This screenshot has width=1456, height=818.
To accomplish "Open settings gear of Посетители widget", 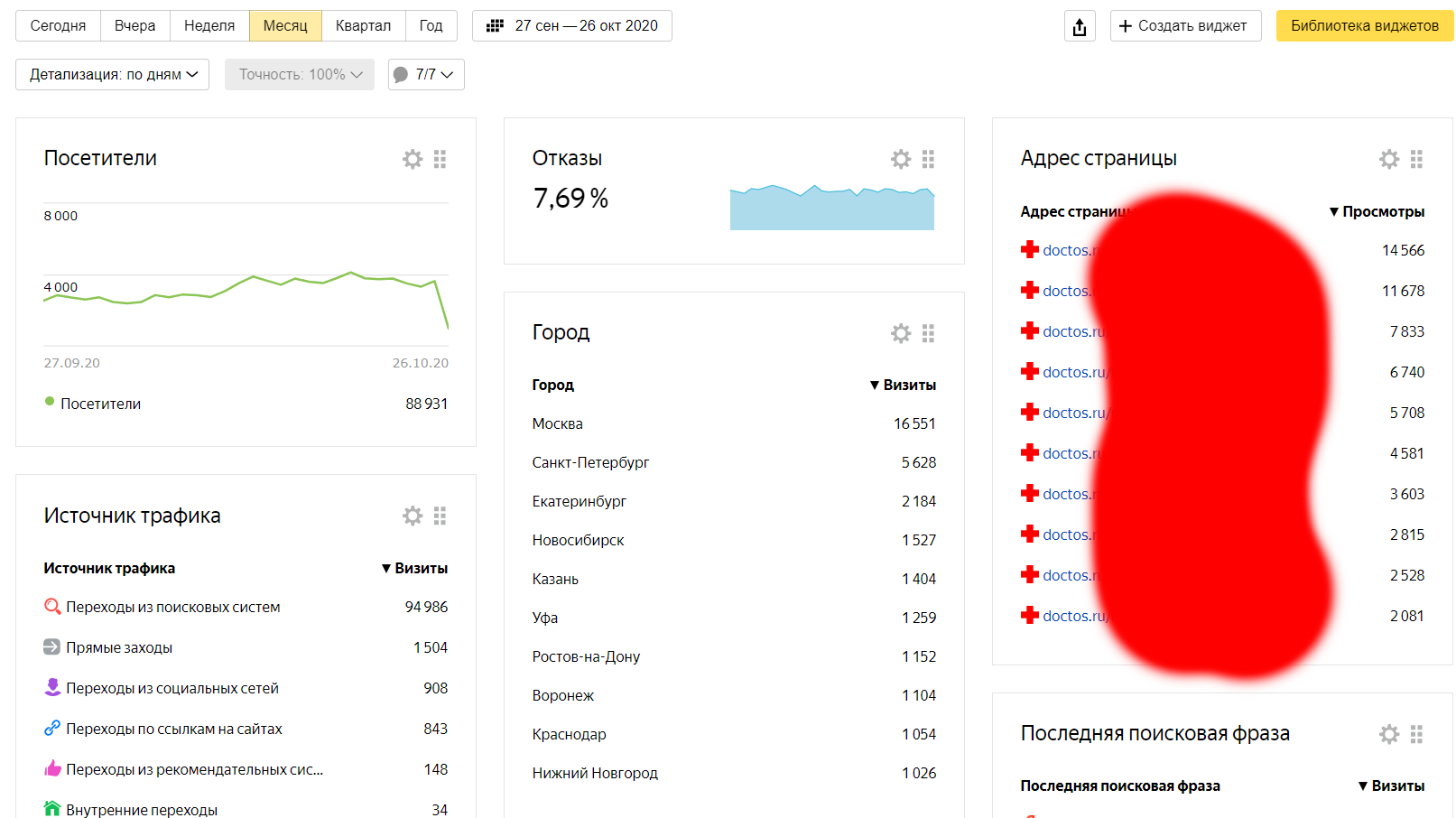I will pos(413,159).
